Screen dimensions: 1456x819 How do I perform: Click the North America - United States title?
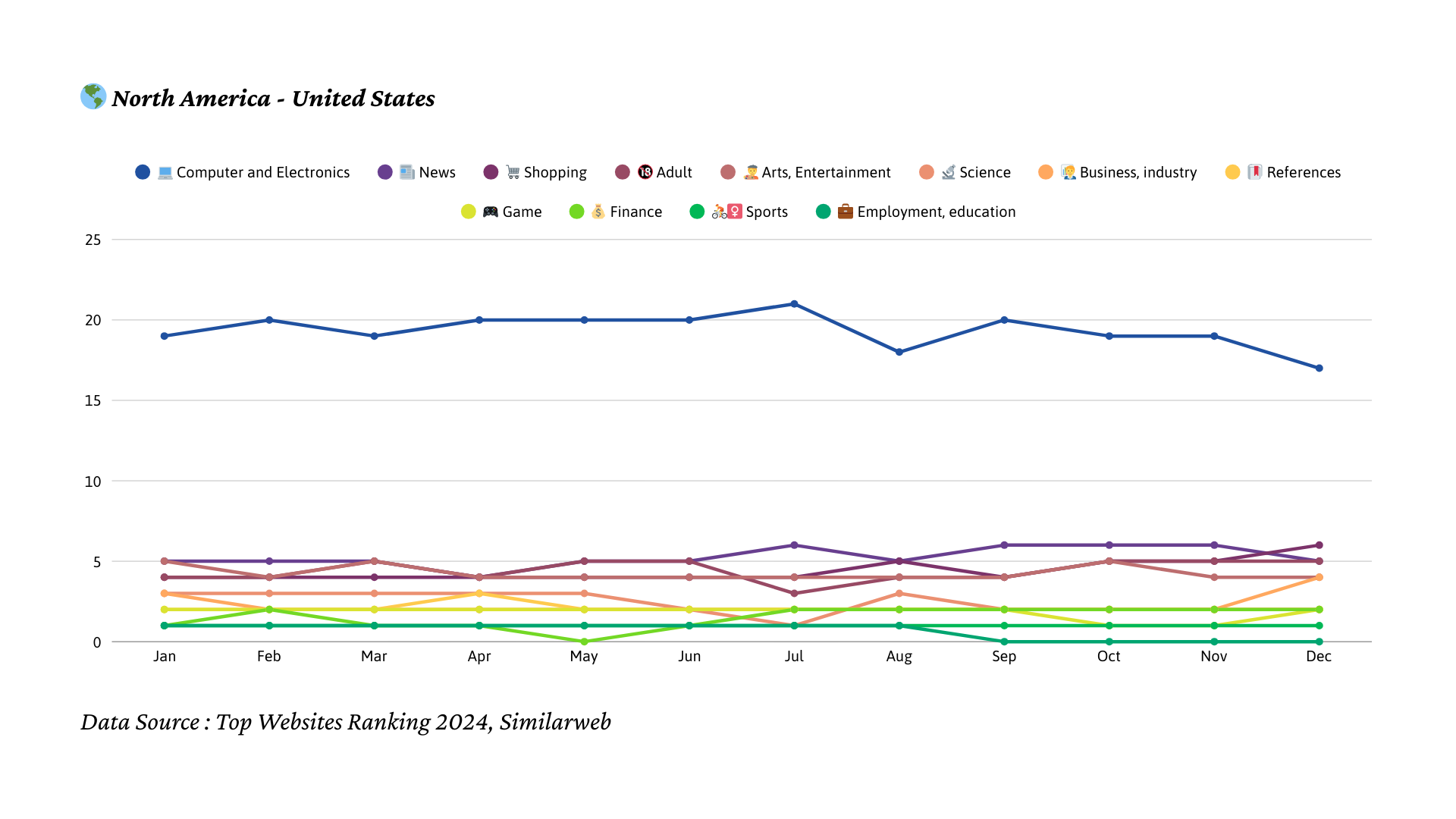coord(273,99)
